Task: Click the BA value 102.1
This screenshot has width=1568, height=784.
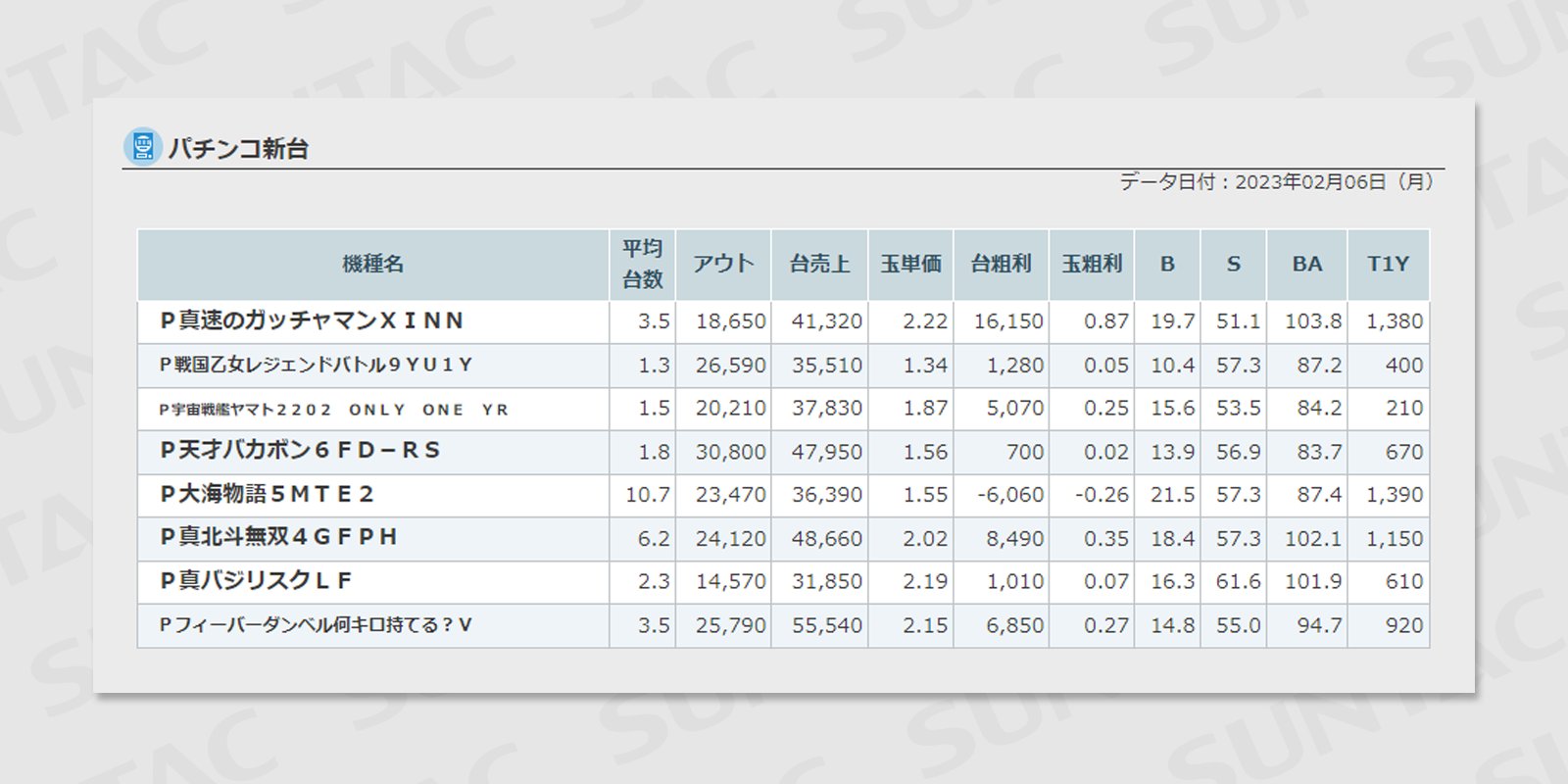Action: 1313,539
